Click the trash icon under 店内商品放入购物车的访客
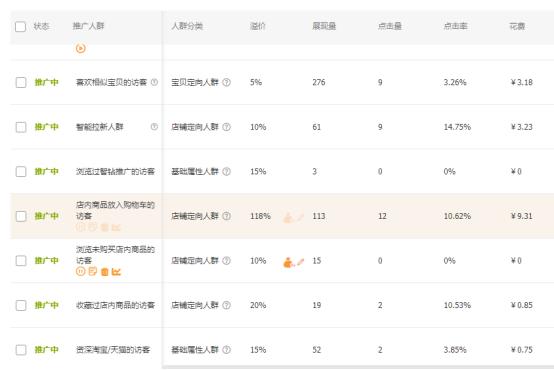Viewport: 554px width, 370px height. (x=105, y=227)
